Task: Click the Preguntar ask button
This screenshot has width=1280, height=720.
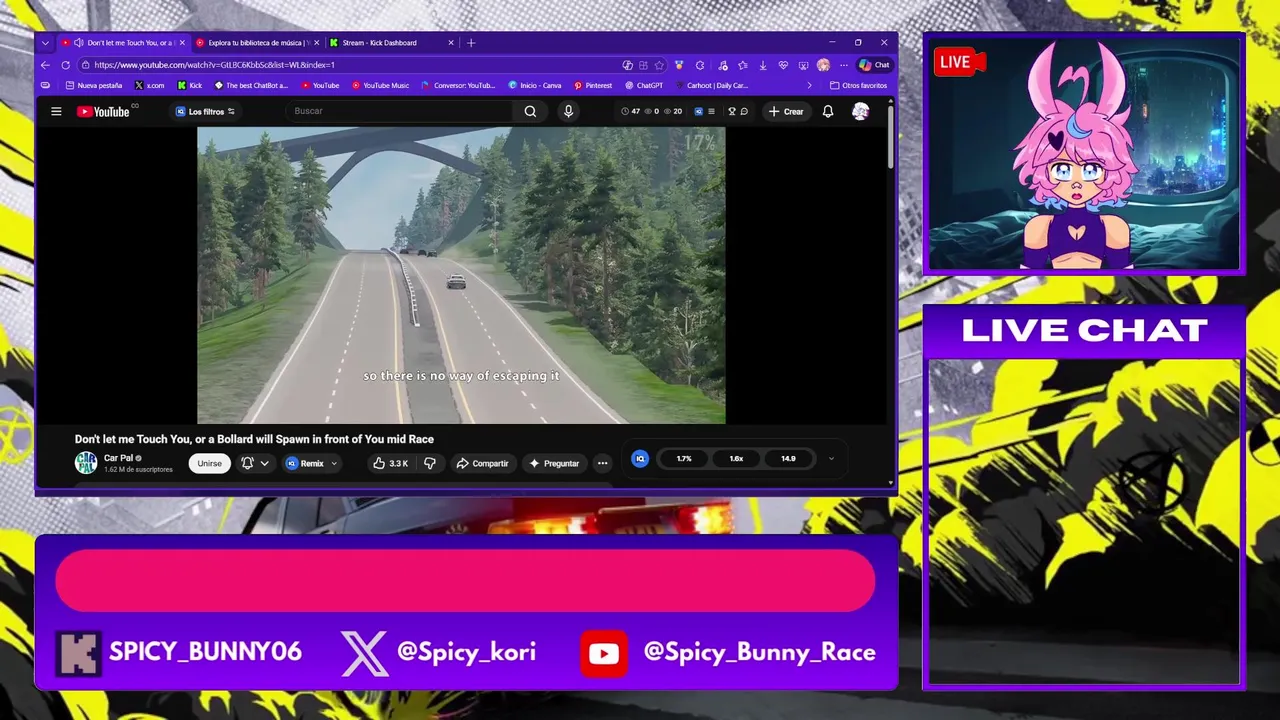Action: tap(554, 463)
